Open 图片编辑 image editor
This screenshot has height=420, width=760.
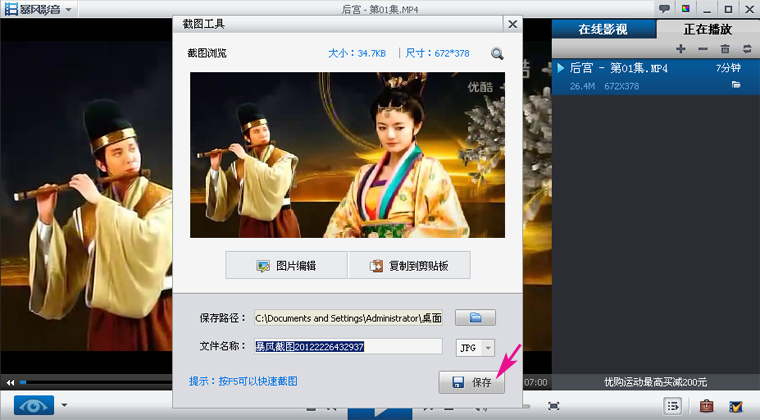pos(286,265)
